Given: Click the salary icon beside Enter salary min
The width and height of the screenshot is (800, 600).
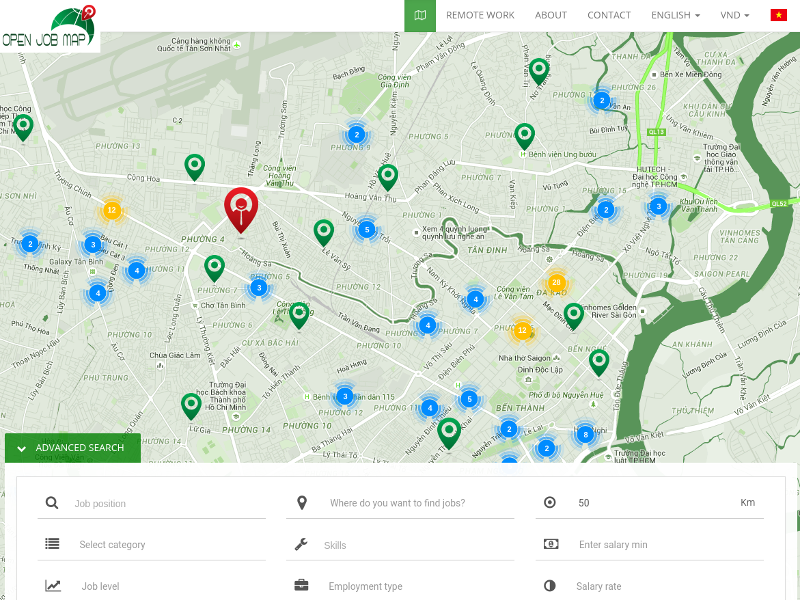Looking at the screenshot, I should pyautogui.click(x=550, y=544).
